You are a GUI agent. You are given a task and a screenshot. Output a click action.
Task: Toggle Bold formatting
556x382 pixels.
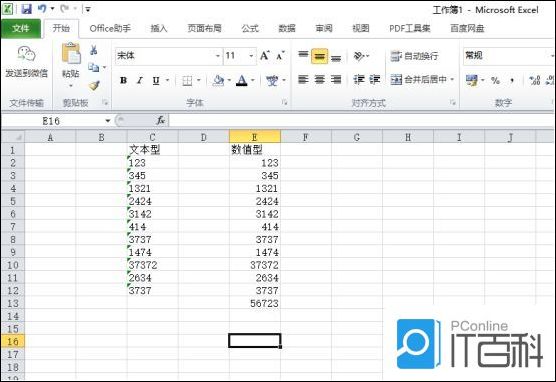[123, 81]
